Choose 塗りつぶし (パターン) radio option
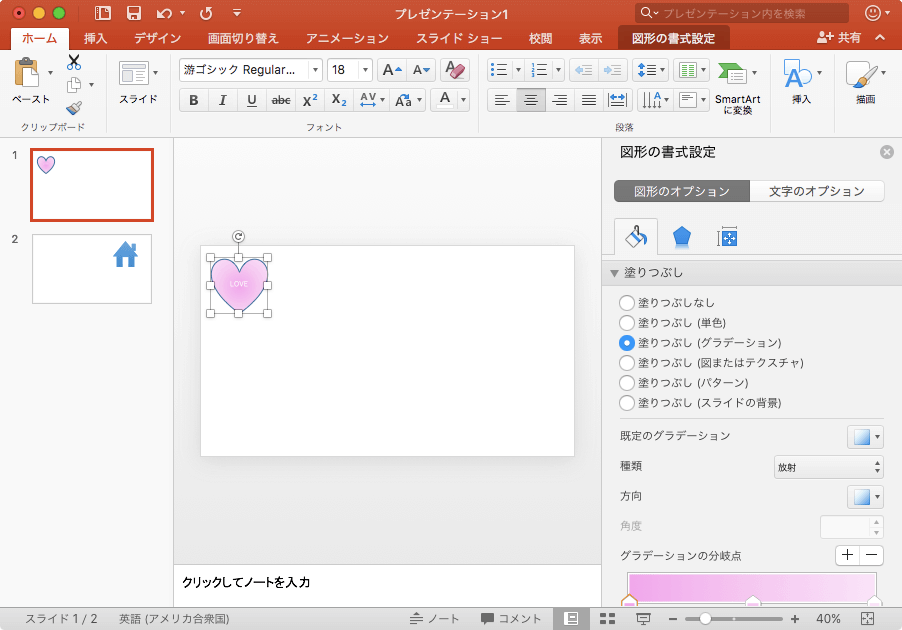 click(x=627, y=382)
